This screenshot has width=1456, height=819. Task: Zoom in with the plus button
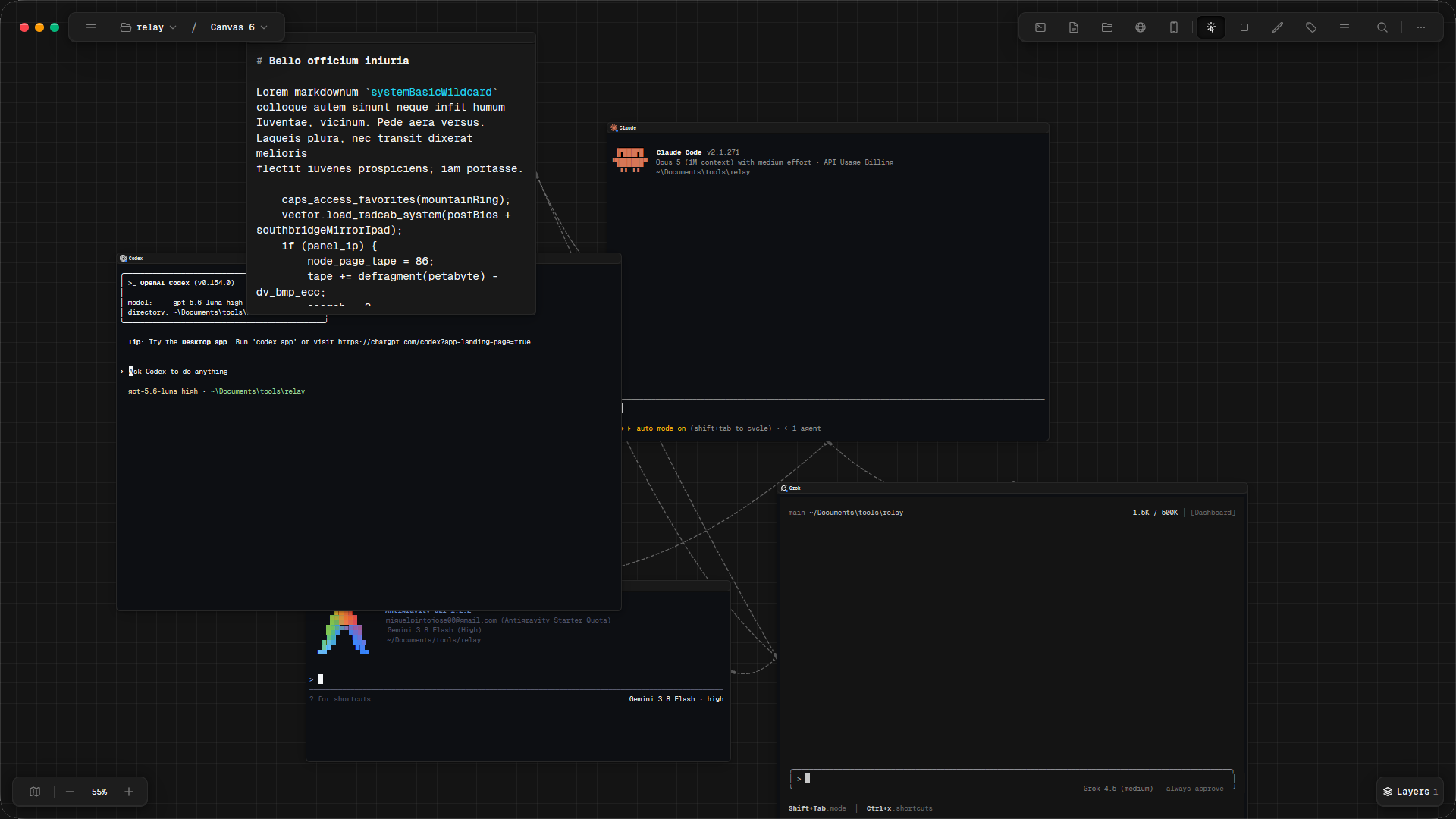click(x=129, y=792)
